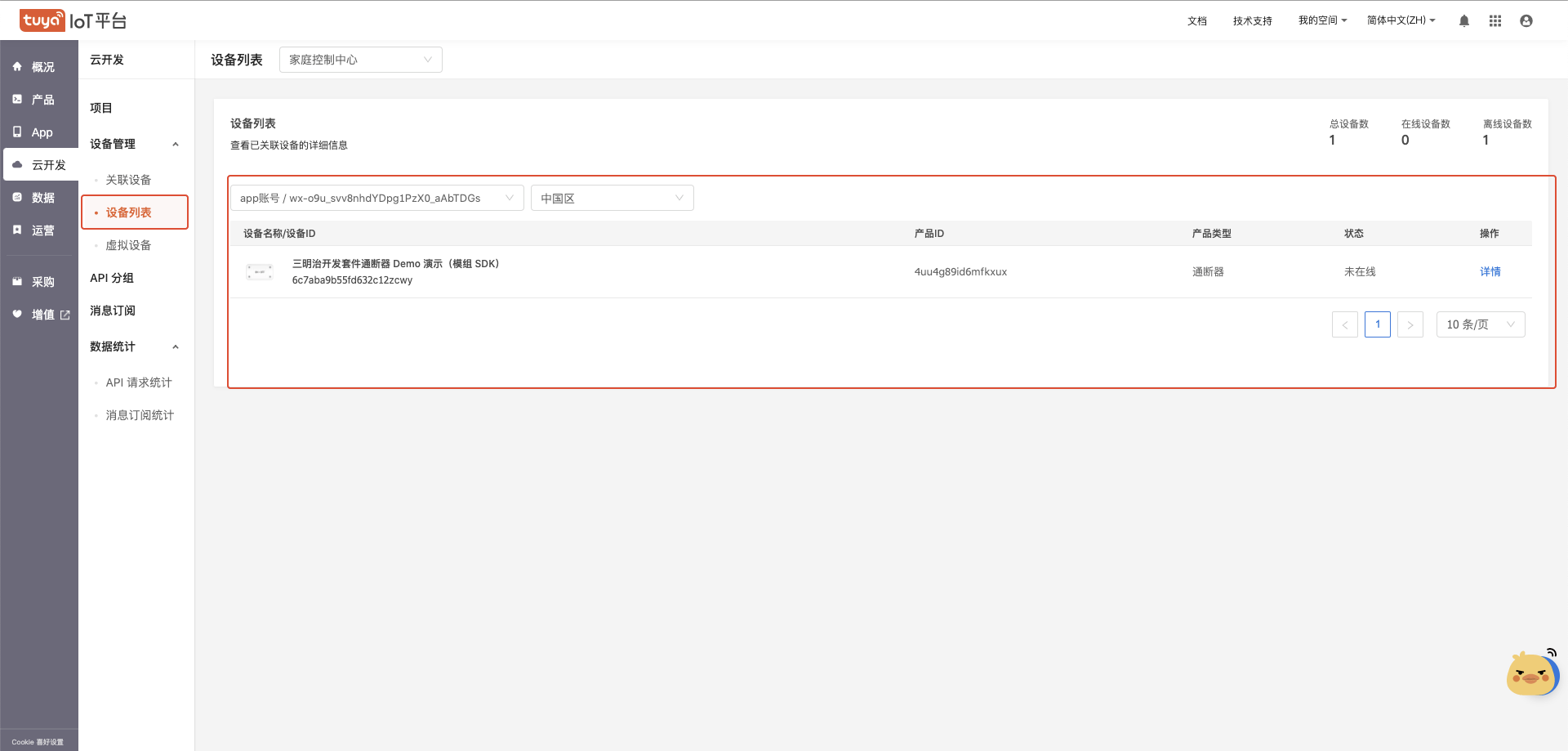Click the heart icon beside 增值
Viewport: 1568px width, 751px height.
point(17,315)
